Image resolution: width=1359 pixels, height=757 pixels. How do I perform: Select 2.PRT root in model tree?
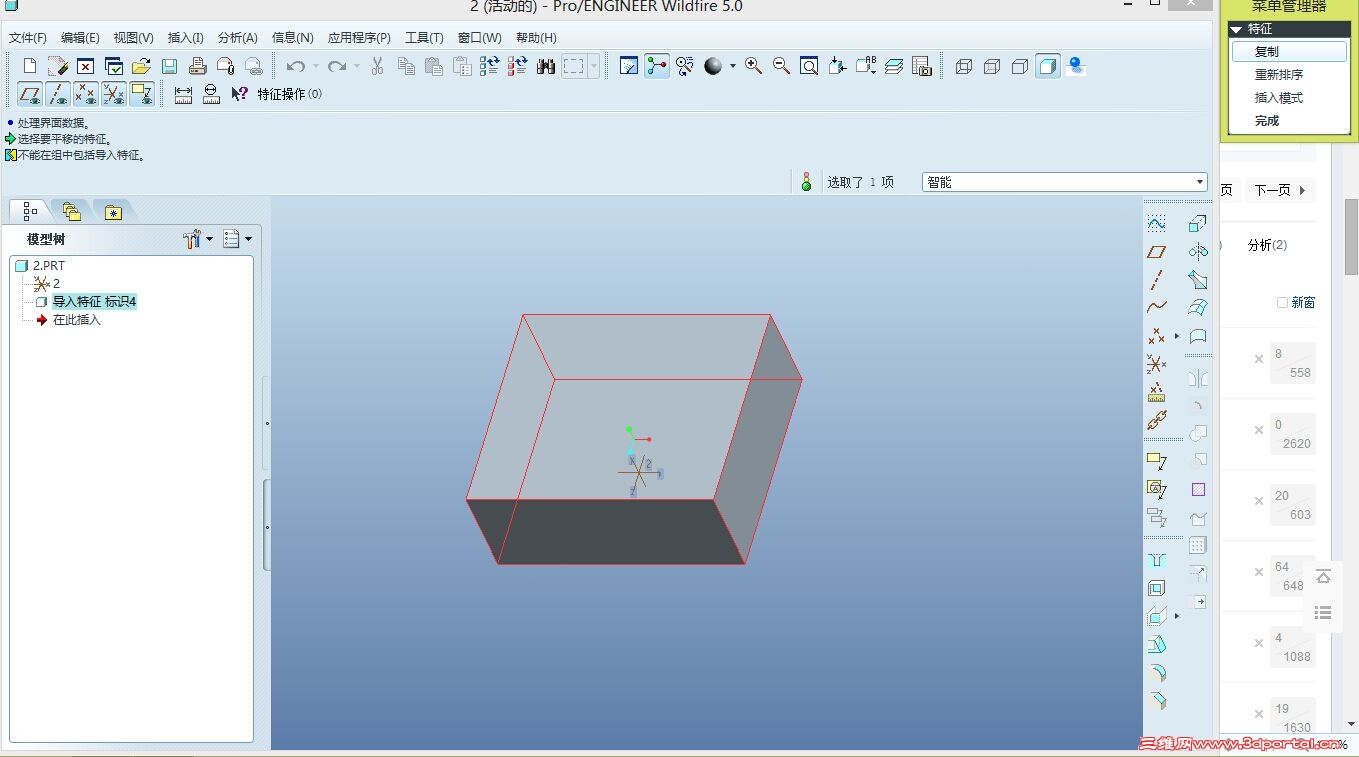coord(49,266)
